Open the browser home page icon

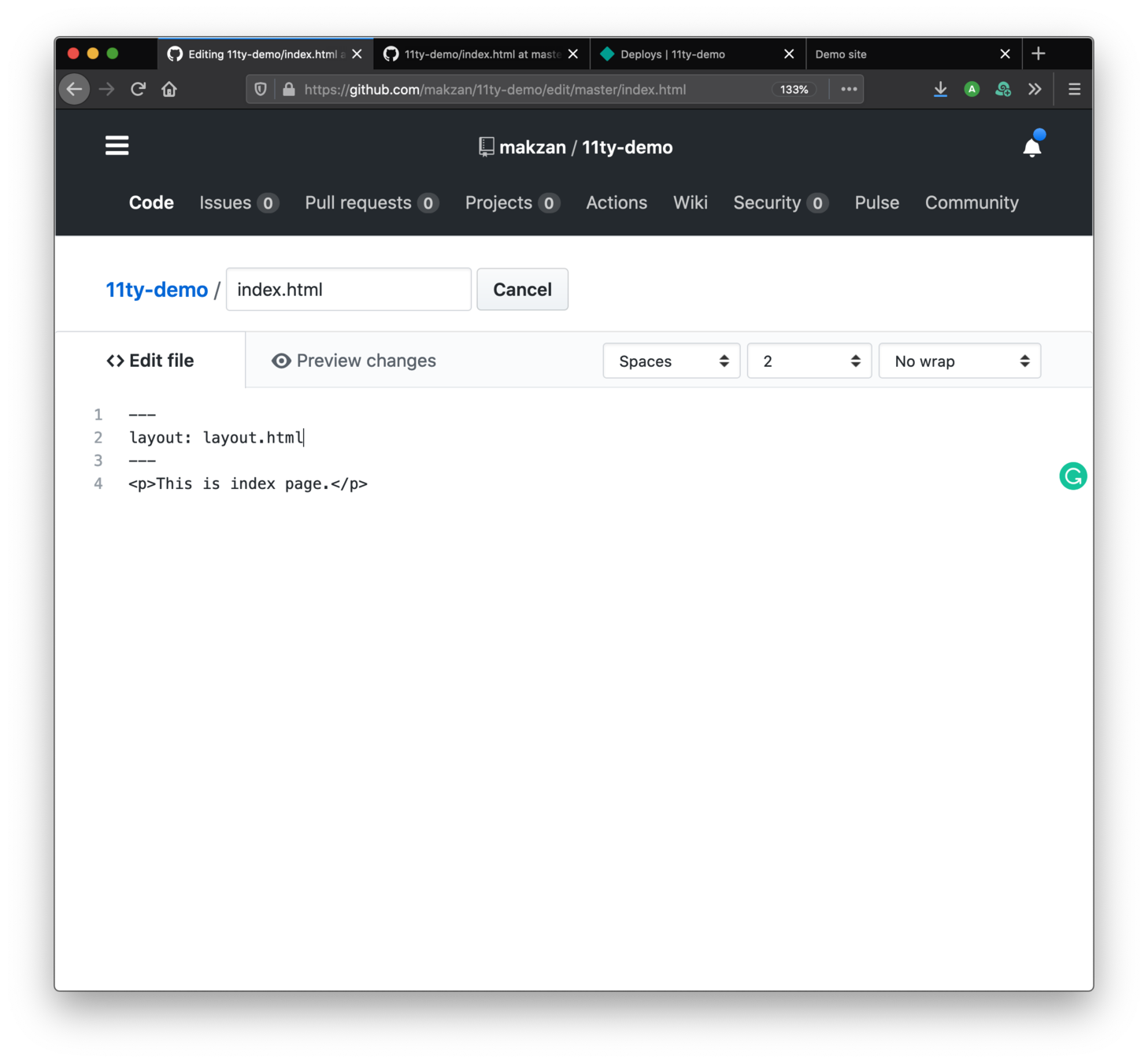point(169,89)
